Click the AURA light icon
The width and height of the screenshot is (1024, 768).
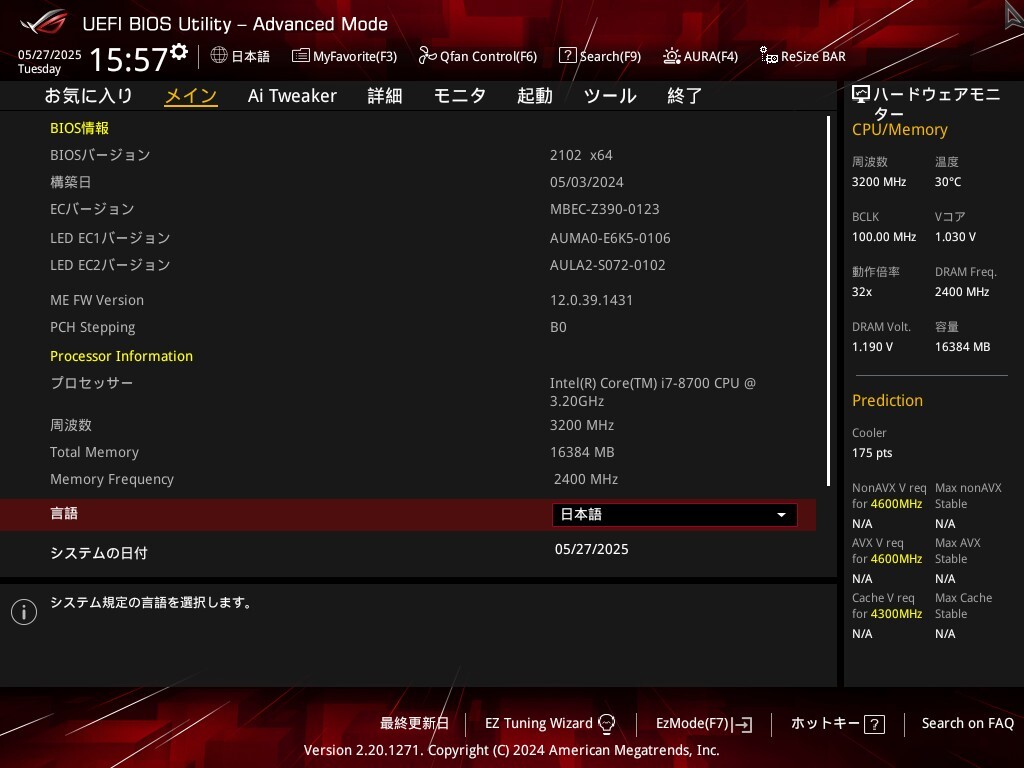point(671,56)
